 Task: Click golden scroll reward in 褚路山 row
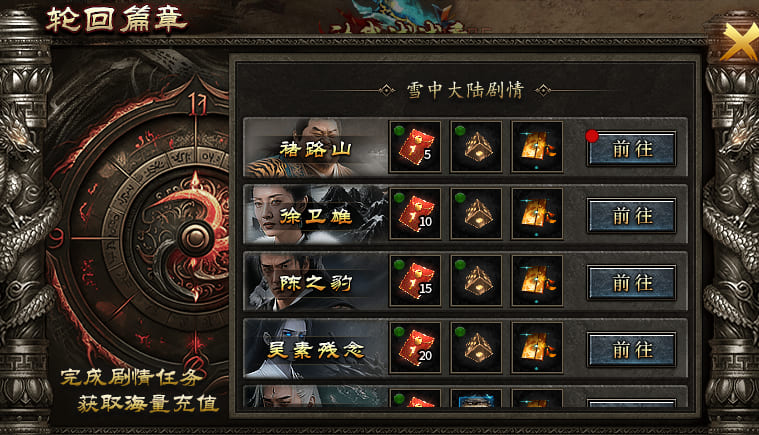(537, 147)
